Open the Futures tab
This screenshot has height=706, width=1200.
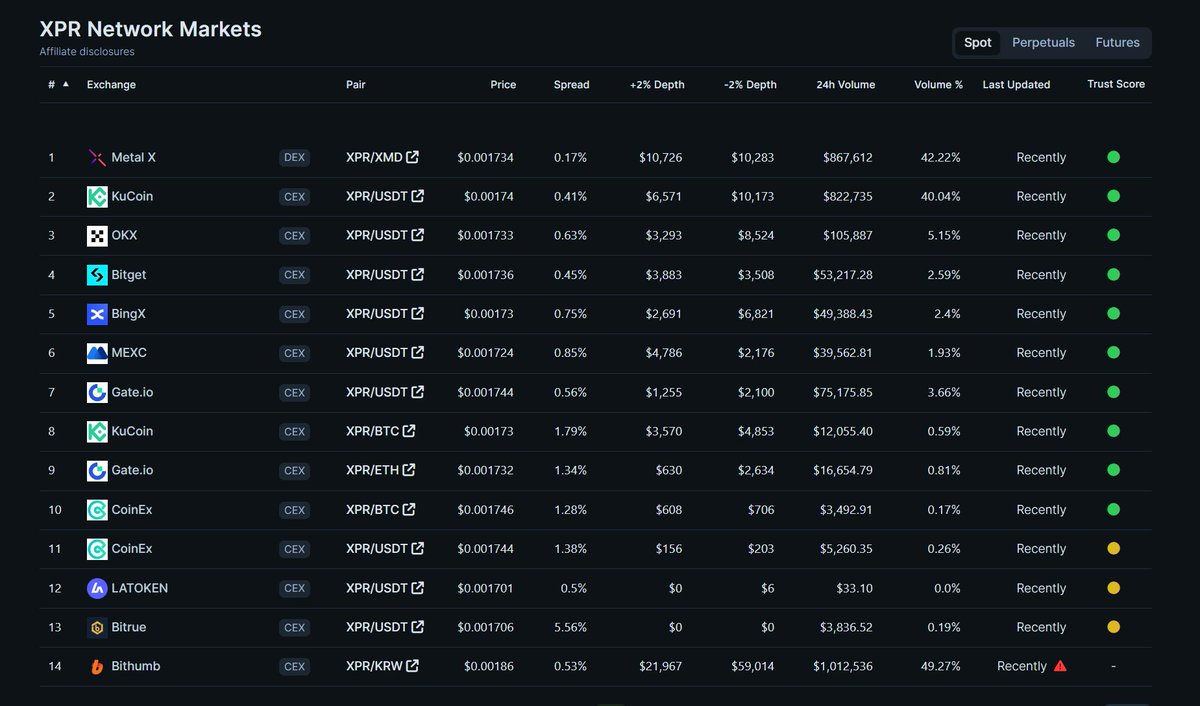click(x=1117, y=42)
